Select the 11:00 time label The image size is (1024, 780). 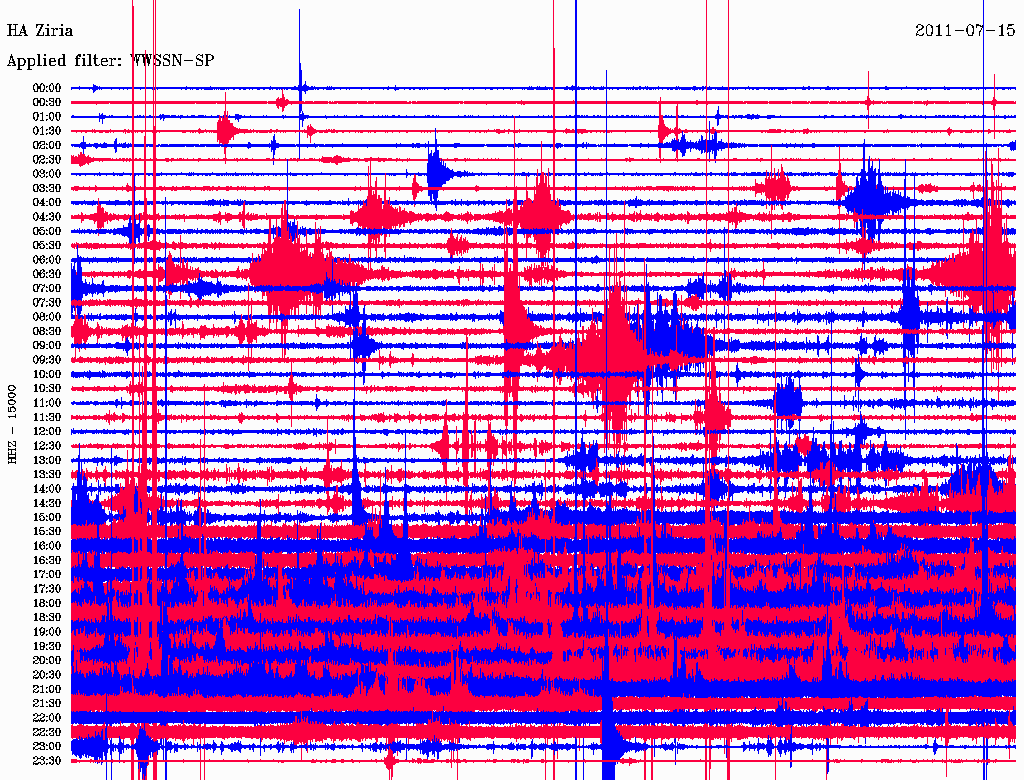click(47, 403)
